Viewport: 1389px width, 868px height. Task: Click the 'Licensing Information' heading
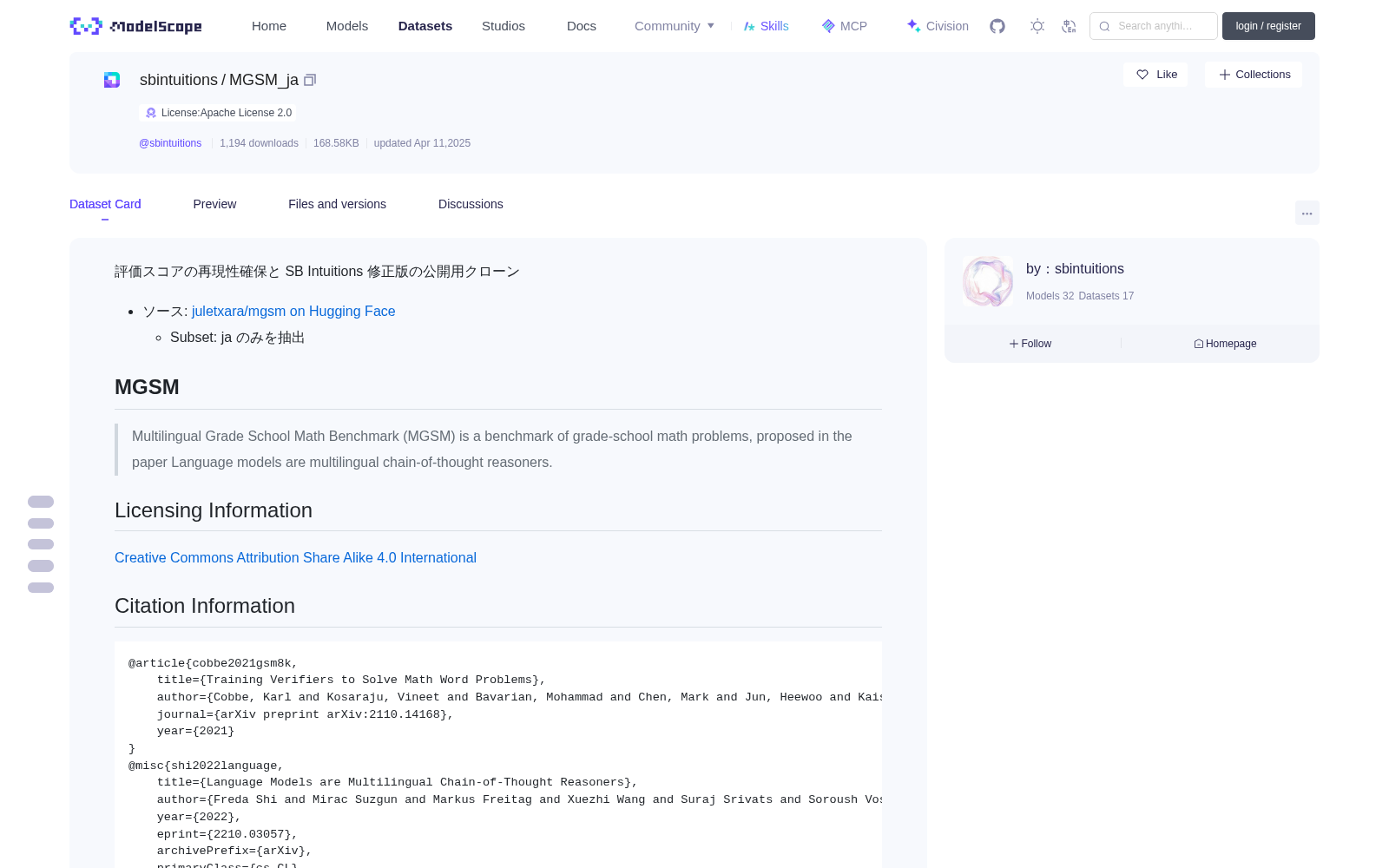(214, 510)
